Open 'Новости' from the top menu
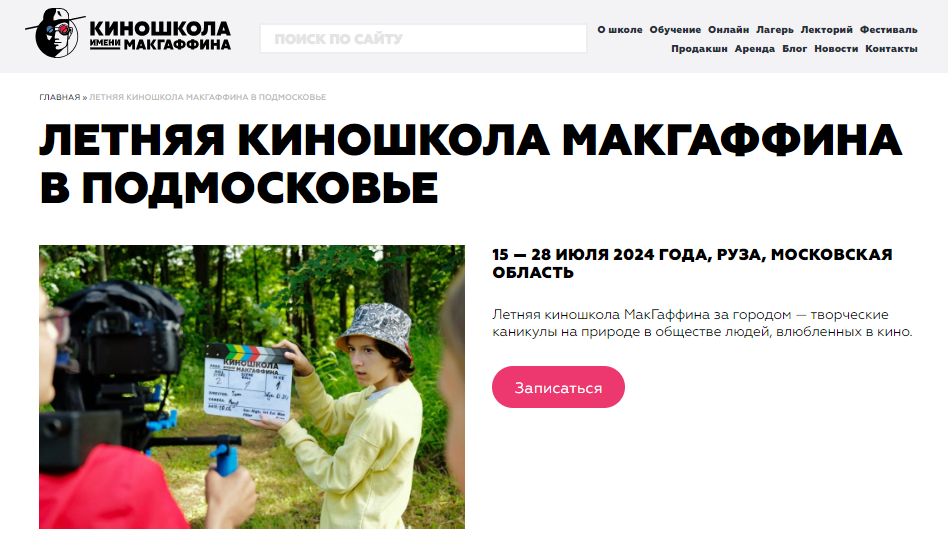The height and width of the screenshot is (538, 948). click(836, 48)
